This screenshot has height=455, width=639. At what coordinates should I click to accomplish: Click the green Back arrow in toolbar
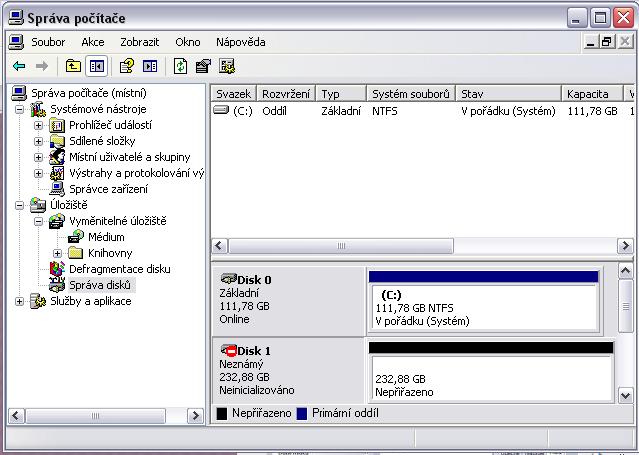pyautogui.click(x=19, y=66)
